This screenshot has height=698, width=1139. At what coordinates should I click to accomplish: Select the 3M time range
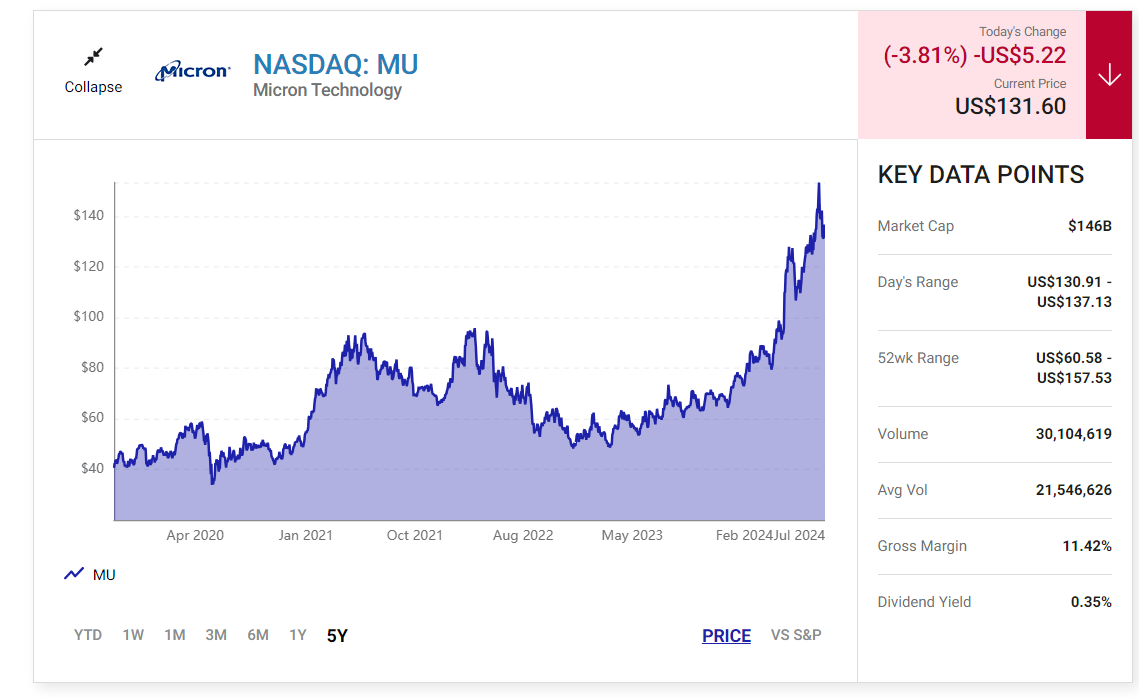click(x=216, y=635)
